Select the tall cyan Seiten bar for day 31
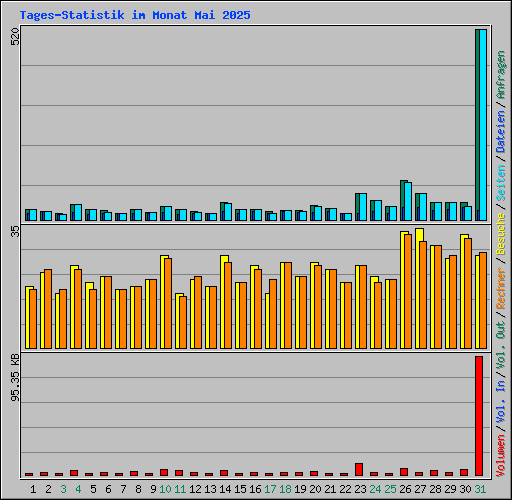The height and width of the screenshot is (500, 512). click(x=483, y=125)
